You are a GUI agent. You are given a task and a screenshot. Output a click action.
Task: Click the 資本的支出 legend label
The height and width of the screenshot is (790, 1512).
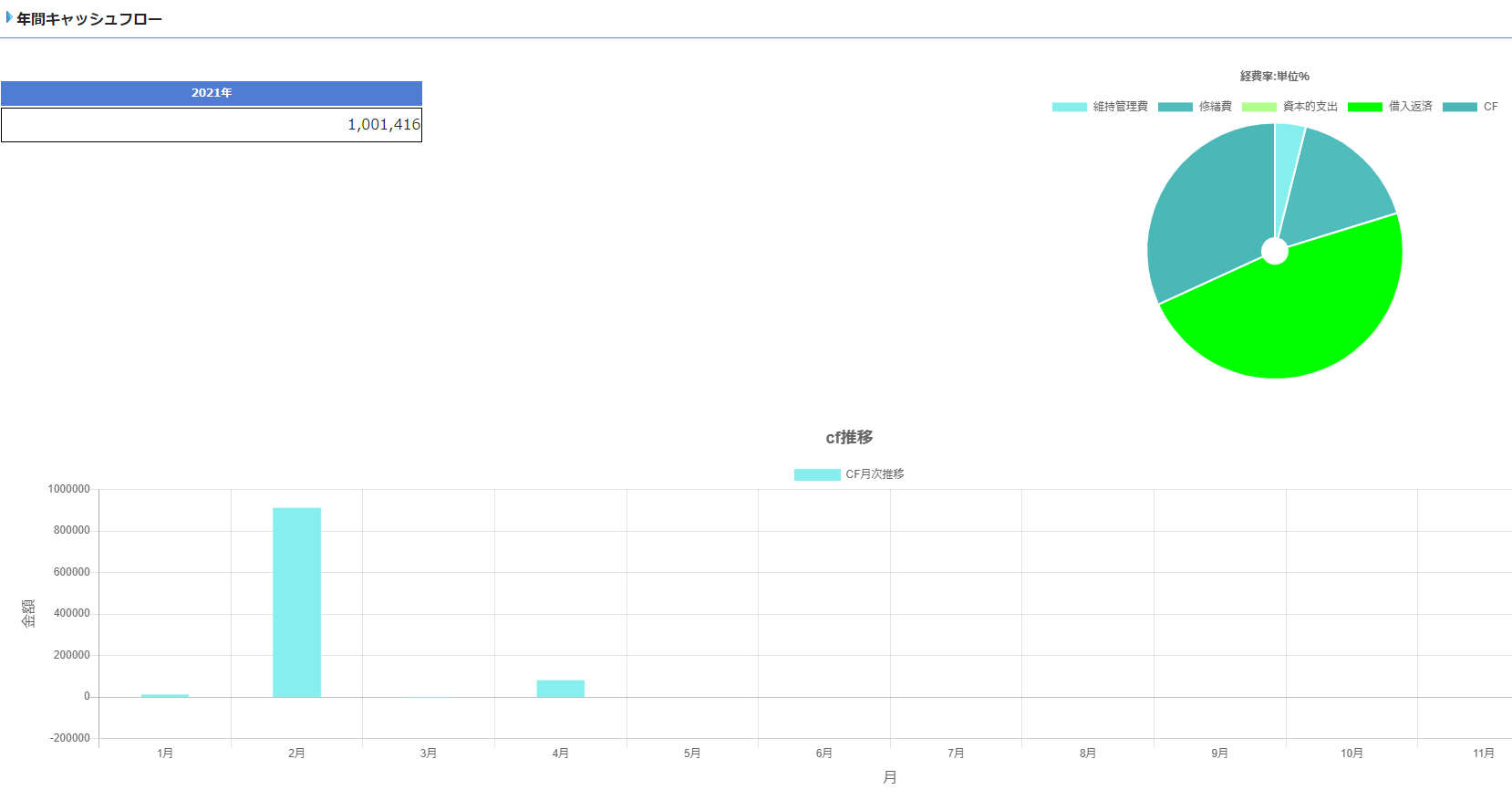(x=1310, y=107)
